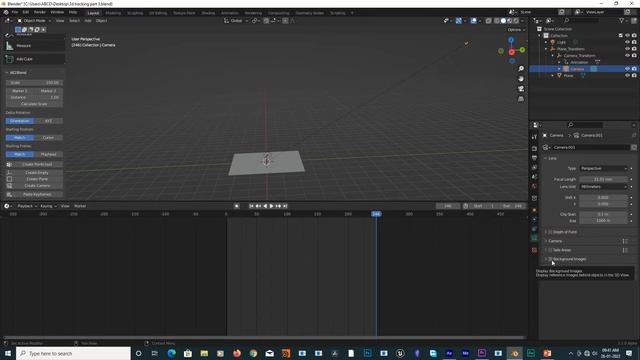This screenshot has width=640, height=360.
Task: Collapse the Collection in outliner
Action: point(540,36)
